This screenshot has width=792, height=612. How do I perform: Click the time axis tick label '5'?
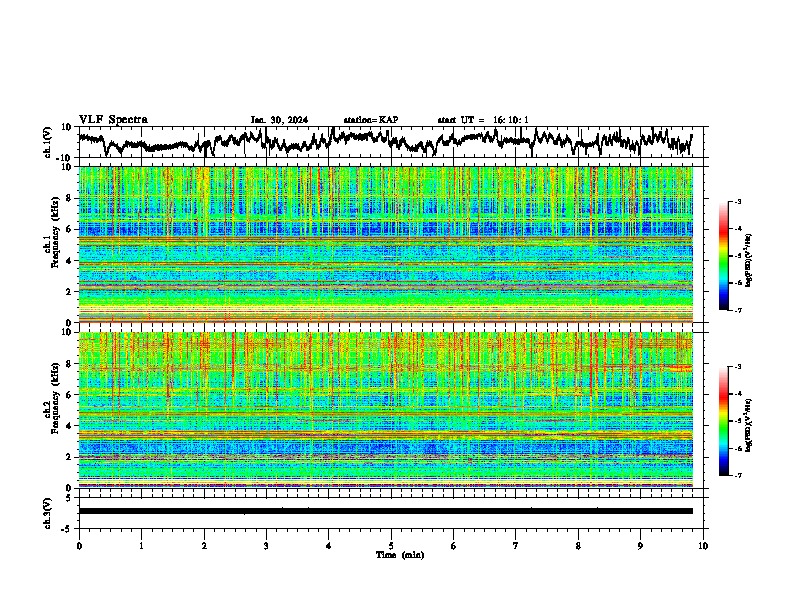point(391,546)
